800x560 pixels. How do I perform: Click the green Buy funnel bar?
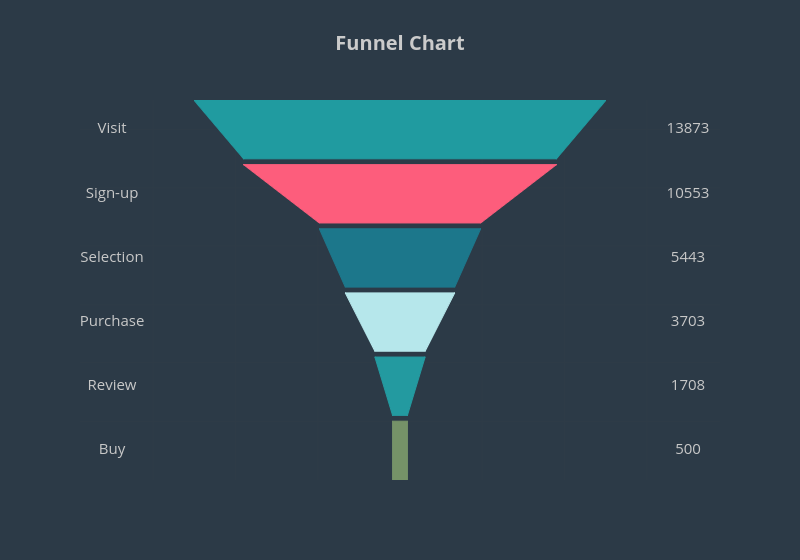pyautogui.click(x=400, y=450)
